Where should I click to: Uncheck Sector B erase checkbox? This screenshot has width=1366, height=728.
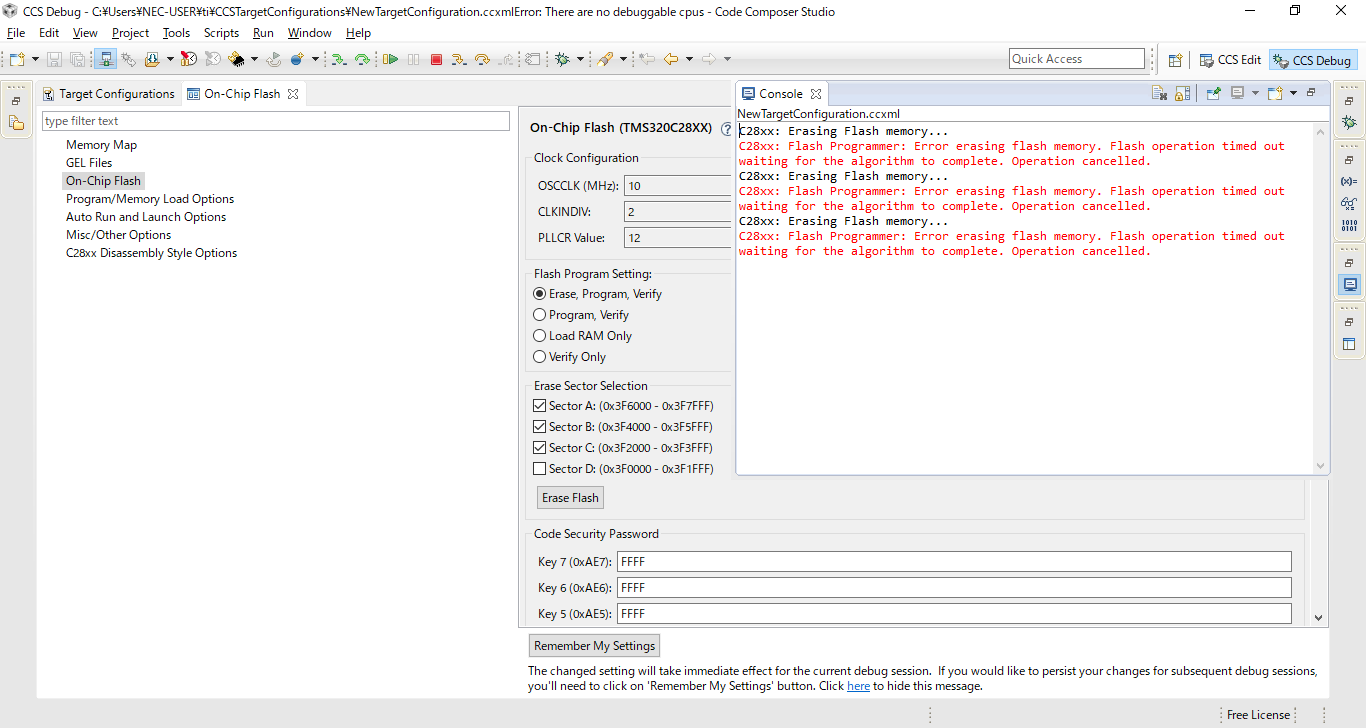(540, 427)
